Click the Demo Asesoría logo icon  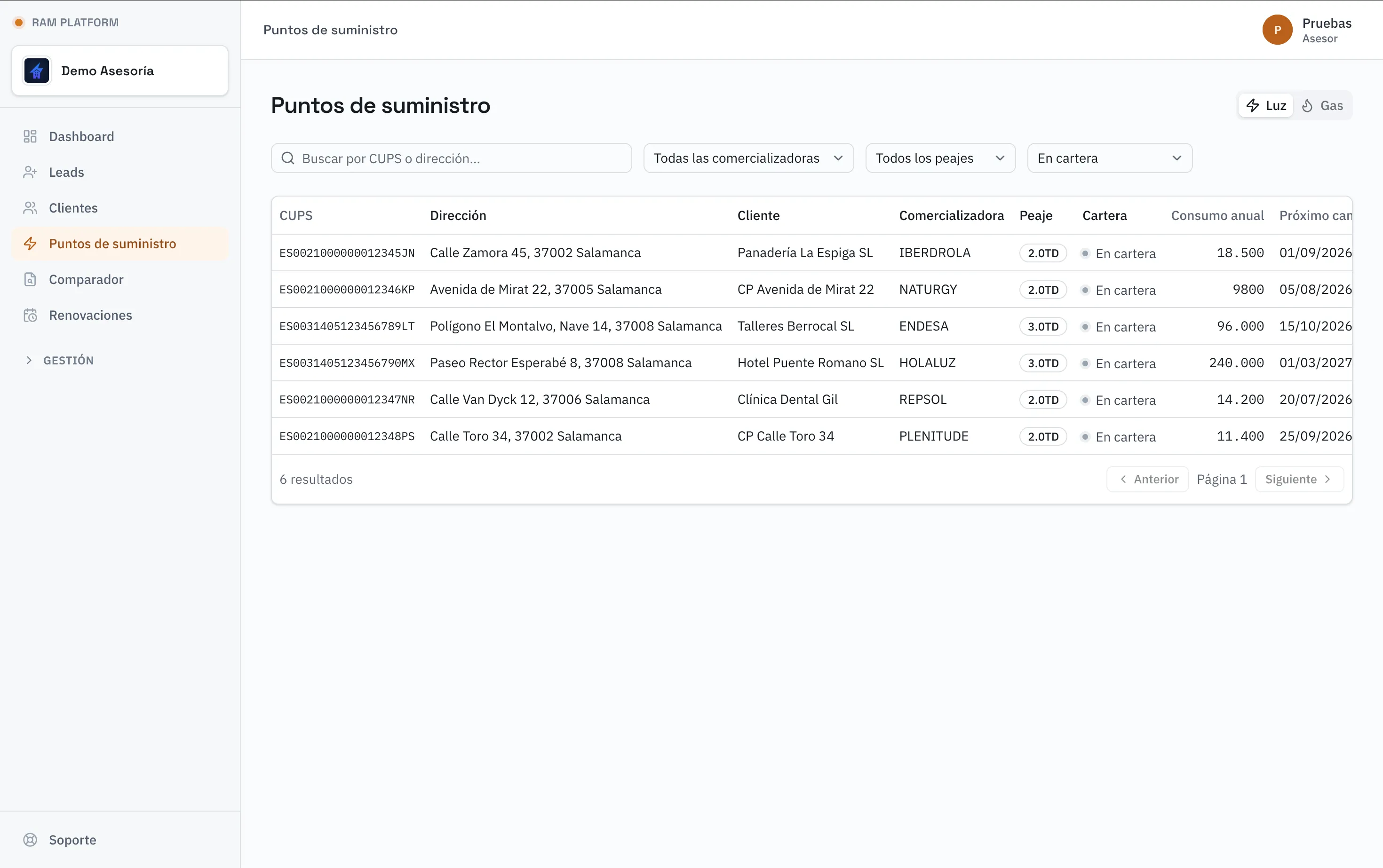click(x=37, y=71)
